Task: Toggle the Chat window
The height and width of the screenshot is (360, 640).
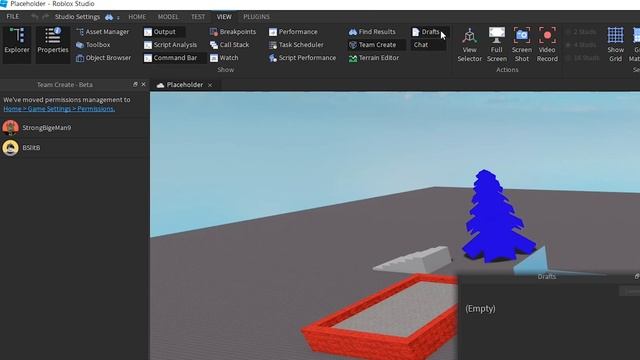Action: pos(427,45)
